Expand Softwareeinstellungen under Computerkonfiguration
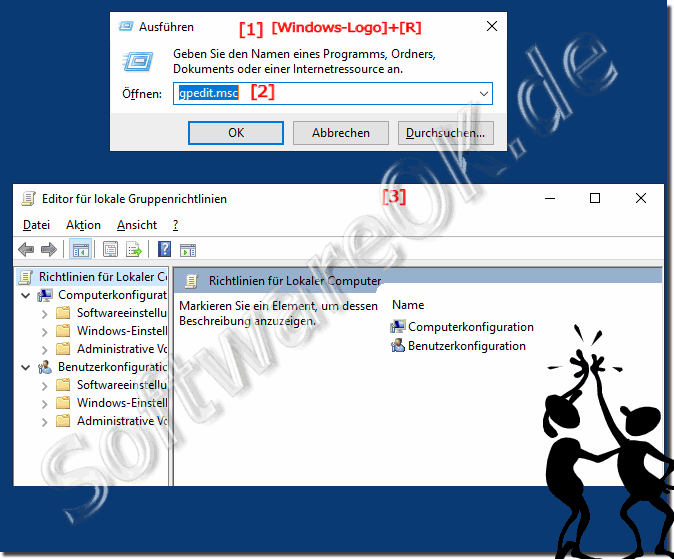The image size is (674, 559). coord(44,314)
